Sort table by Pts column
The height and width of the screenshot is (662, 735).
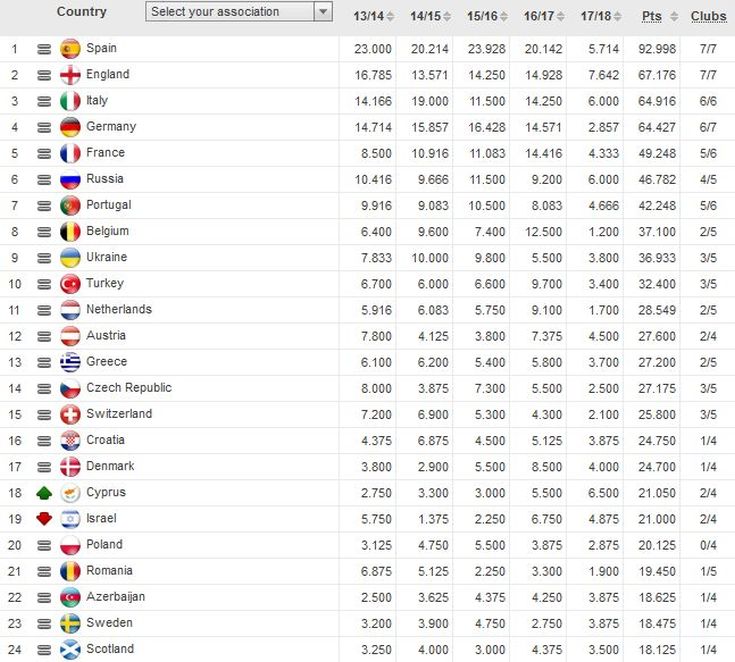pos(656,17)
